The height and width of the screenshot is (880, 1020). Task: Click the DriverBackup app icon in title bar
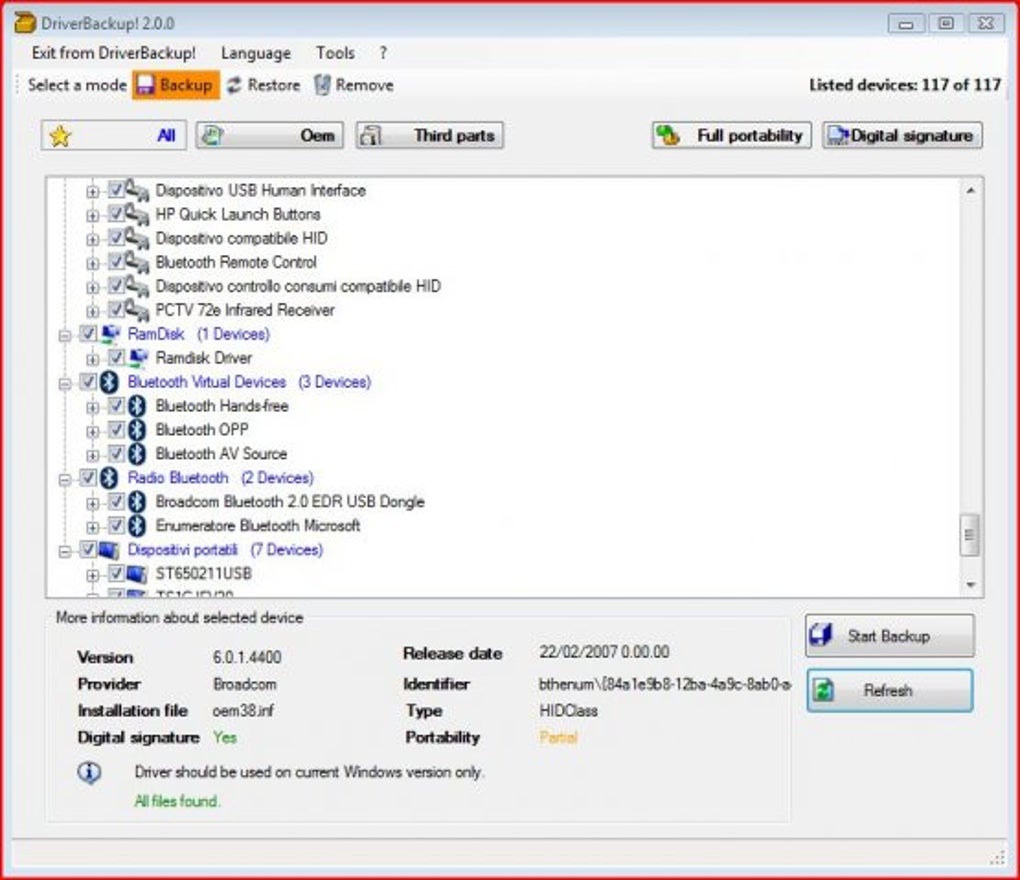pyautogui.click(x=25, y=23)
